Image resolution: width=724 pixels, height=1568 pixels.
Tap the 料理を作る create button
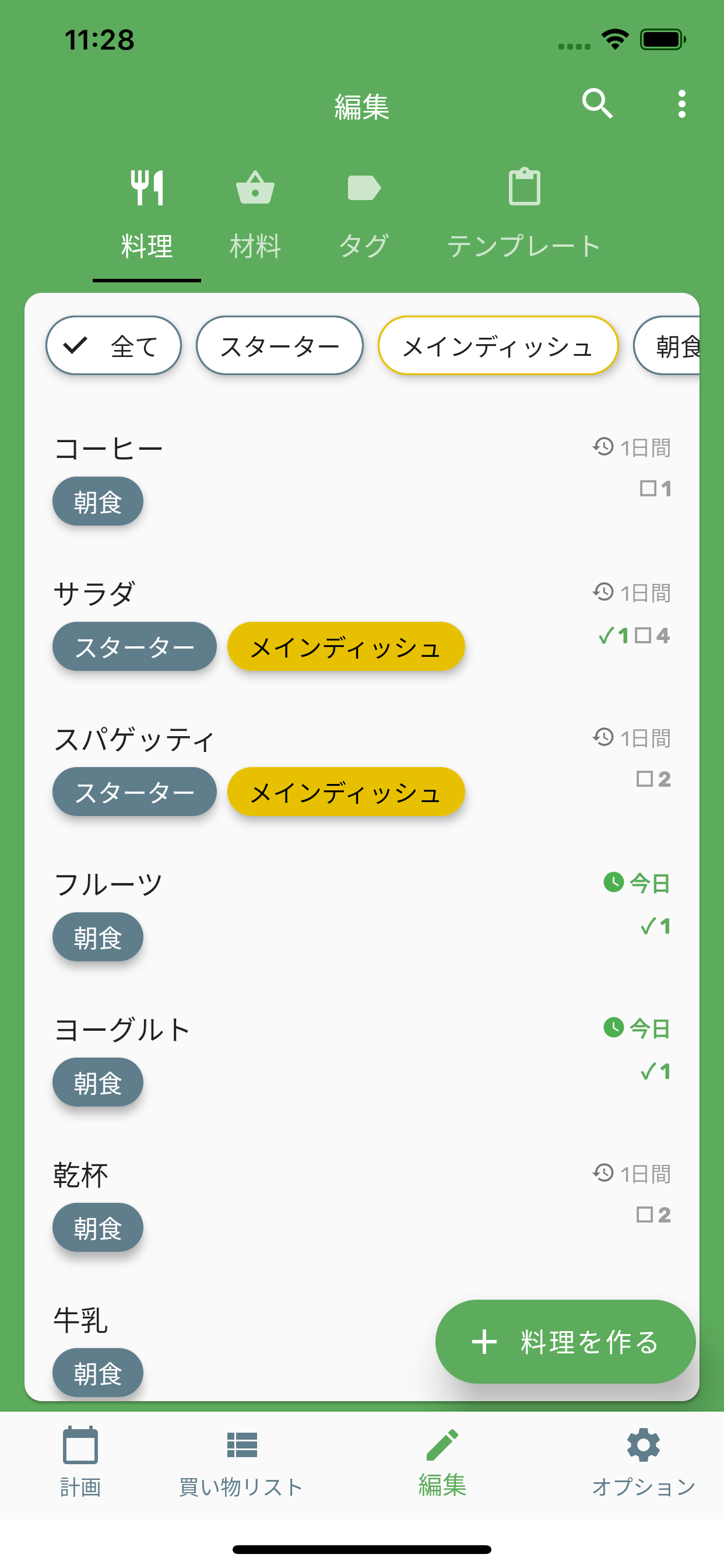[565, 1342]
